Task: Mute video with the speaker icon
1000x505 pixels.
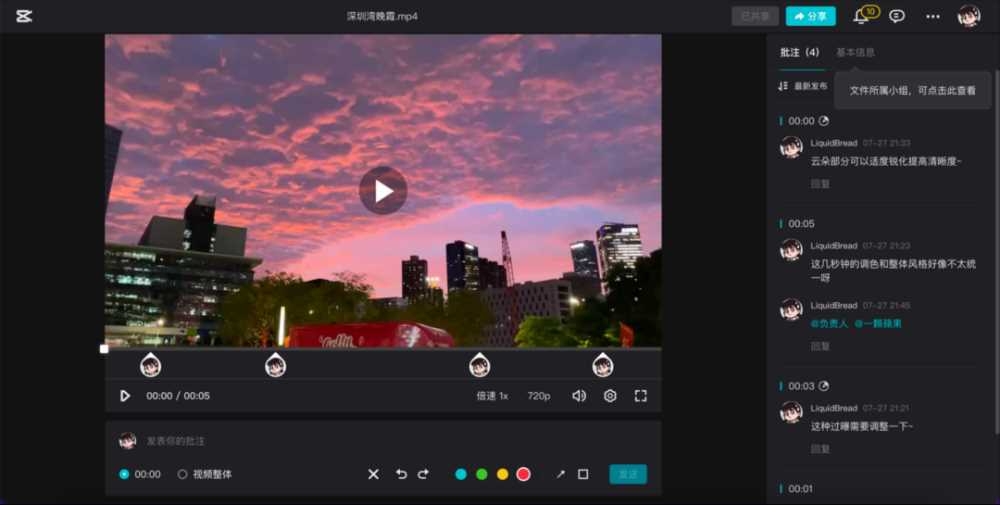Action: [x=579, y=396]
